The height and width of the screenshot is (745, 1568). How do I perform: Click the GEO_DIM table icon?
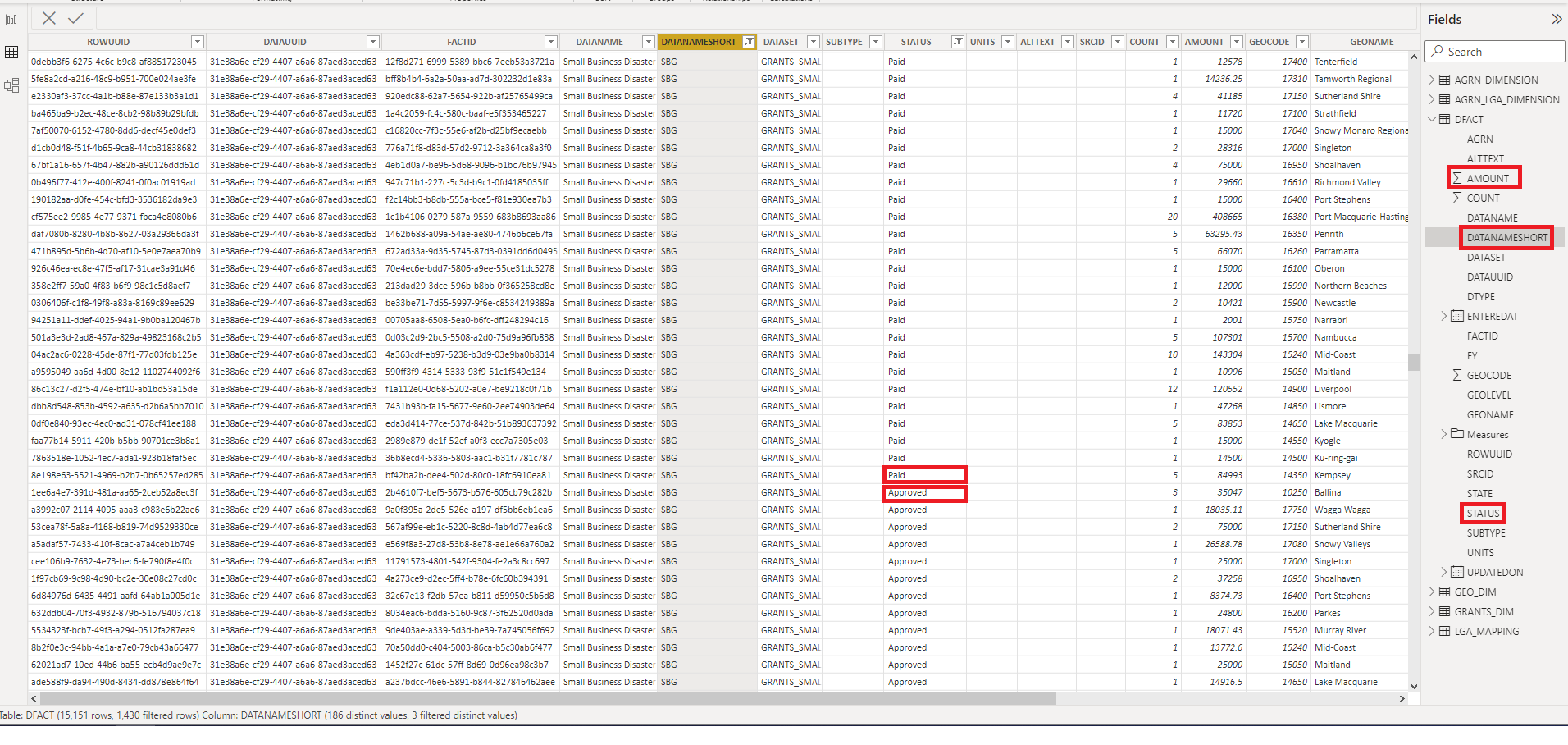click(x=1445, y=592)
